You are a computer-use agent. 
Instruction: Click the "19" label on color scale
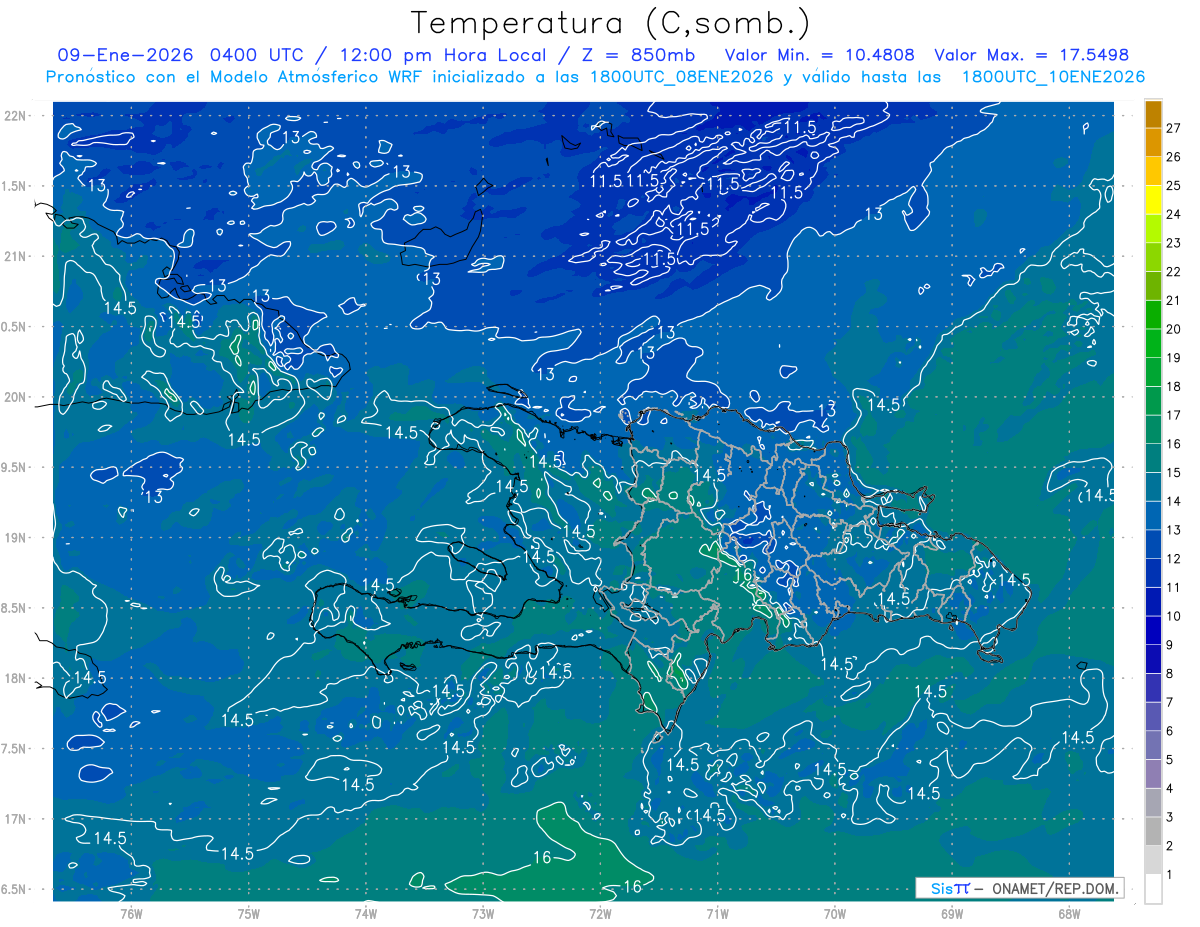coord(1173,358)
